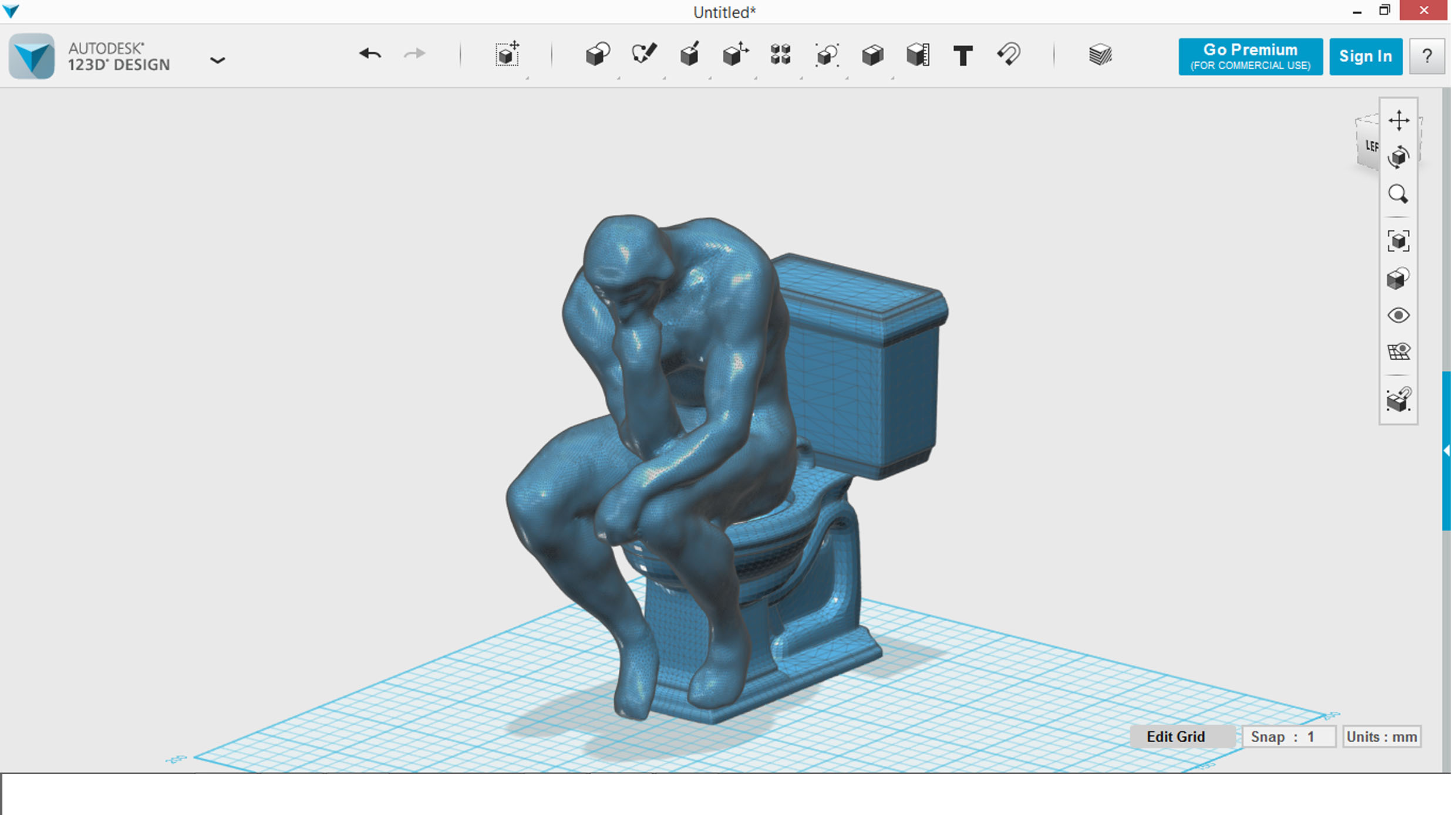Select the Text tool
The width and height of the screenshot is (1456, 815).
[x=963, y=56]
